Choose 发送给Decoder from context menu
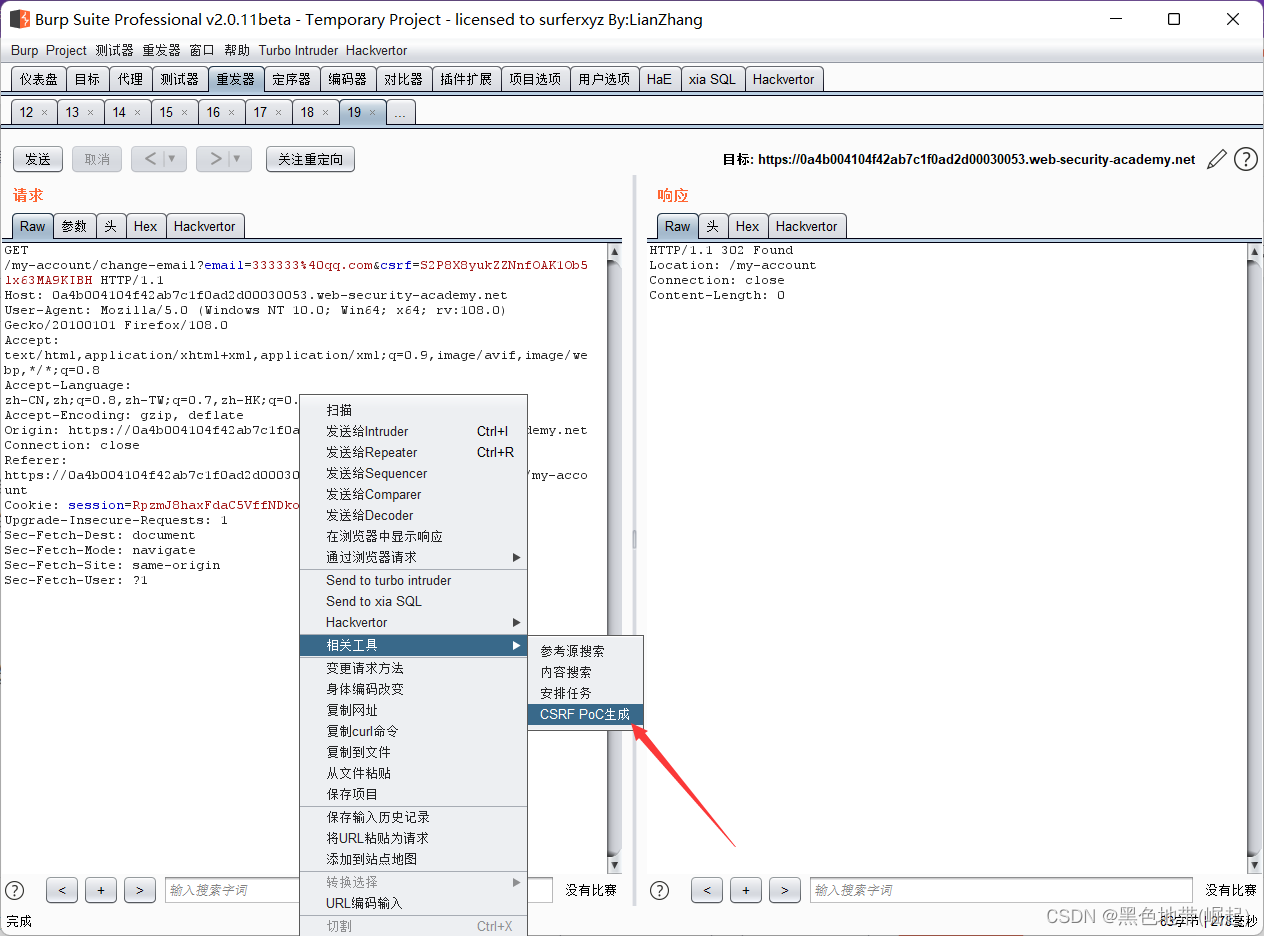This screenshot has width=1264, height=936. (413, 515)
